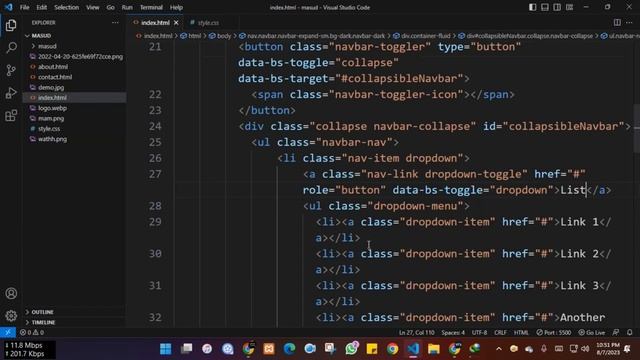Expand the masud subfolder
This screenshot has width=640, height=360.
click(47, 46)
